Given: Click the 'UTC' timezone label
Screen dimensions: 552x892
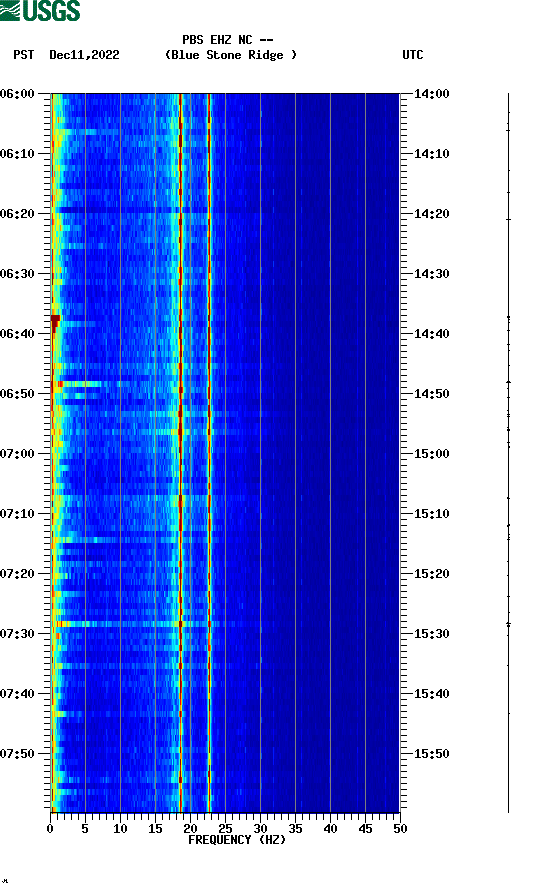Looking at the screenshot, I should [x=413, y=55].
